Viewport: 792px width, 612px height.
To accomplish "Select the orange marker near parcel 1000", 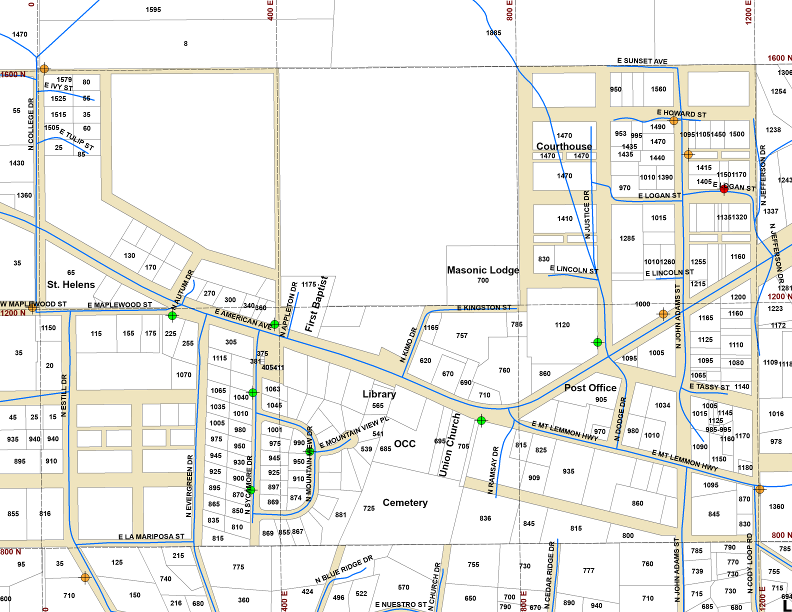I will 662,314.
